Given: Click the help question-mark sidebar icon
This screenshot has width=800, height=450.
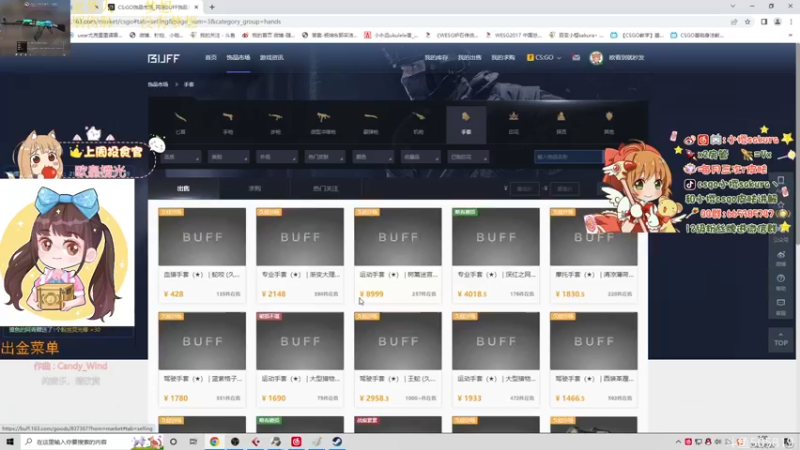Looking at the screenshot, I should coord(781,281).
